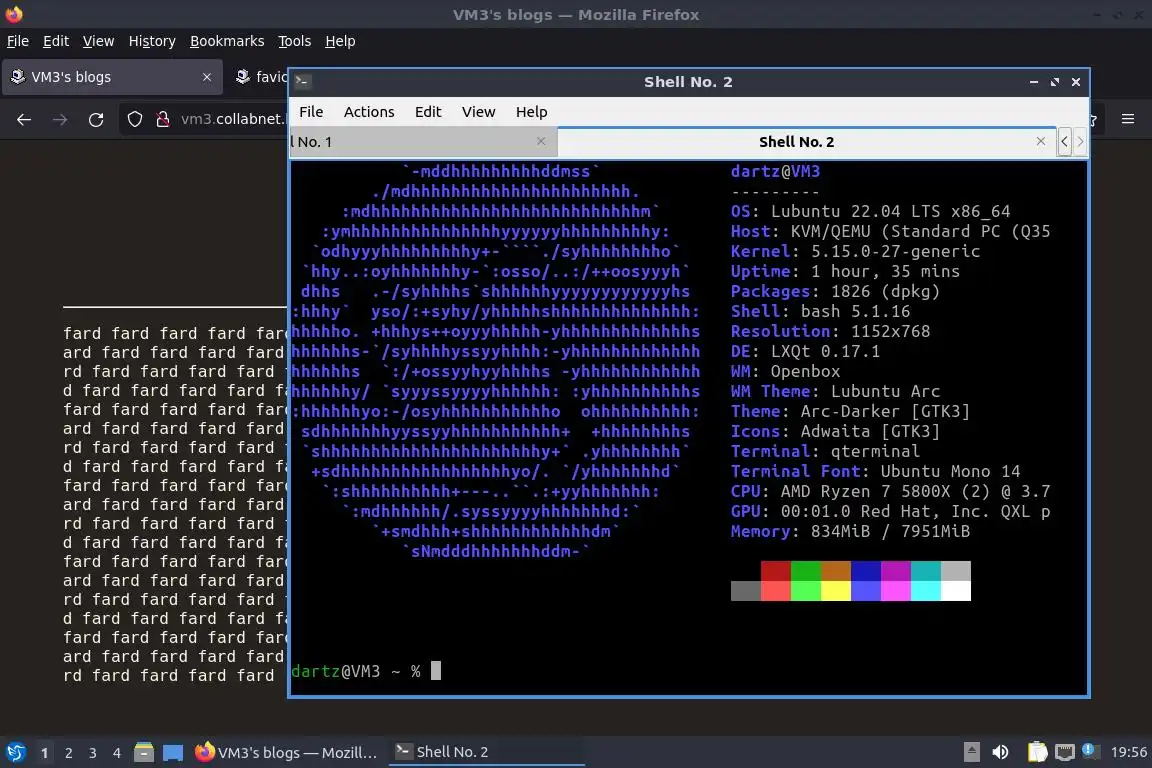Close the Shell No. 2 window
This screenshot has width=1152, height=768.
[1076, 82]
